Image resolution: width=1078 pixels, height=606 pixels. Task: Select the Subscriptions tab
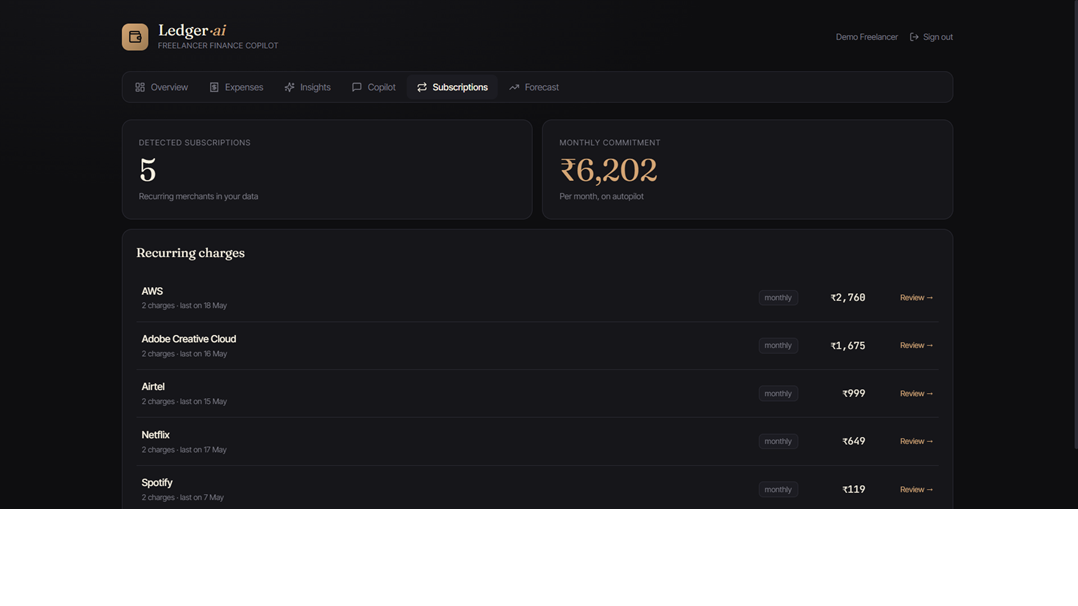tap(452, 87)
